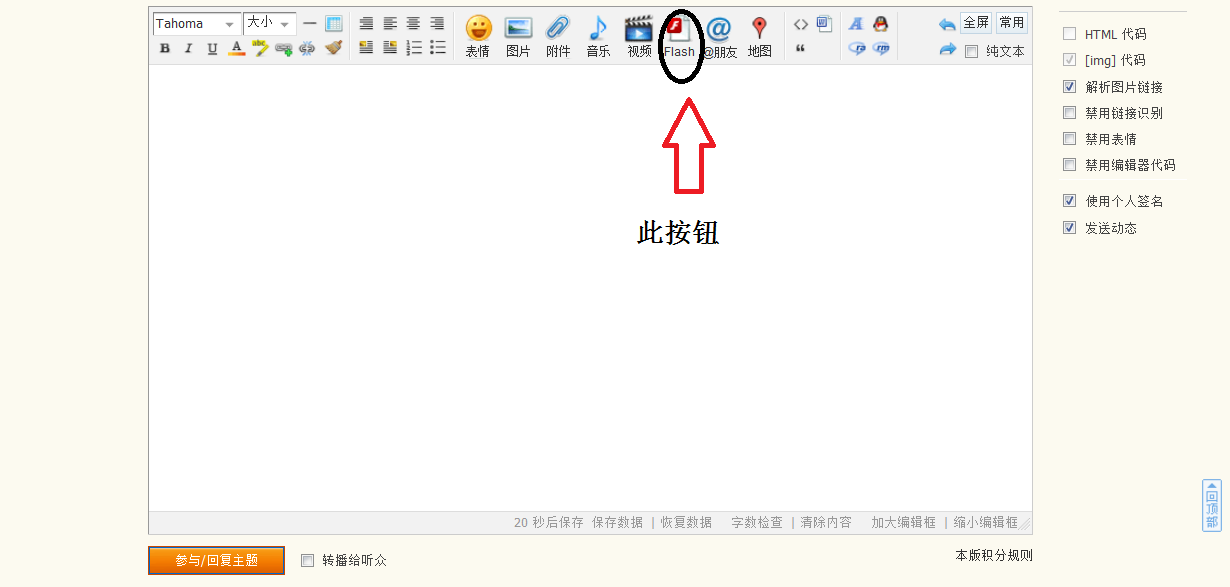The width and height of the screenshot is (1230, 587).
Task: Open the Tahoma font dropdown
Action: (197, 24)
